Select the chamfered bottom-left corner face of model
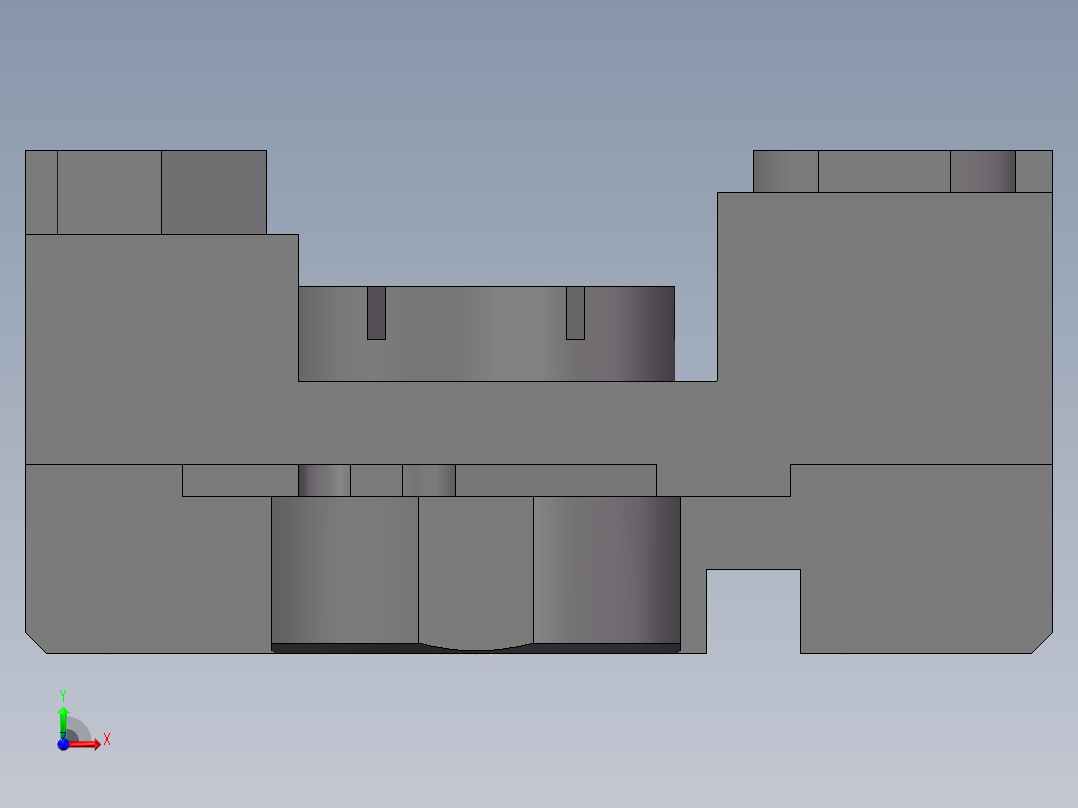Screen dimensions: 1078x808 35,644
